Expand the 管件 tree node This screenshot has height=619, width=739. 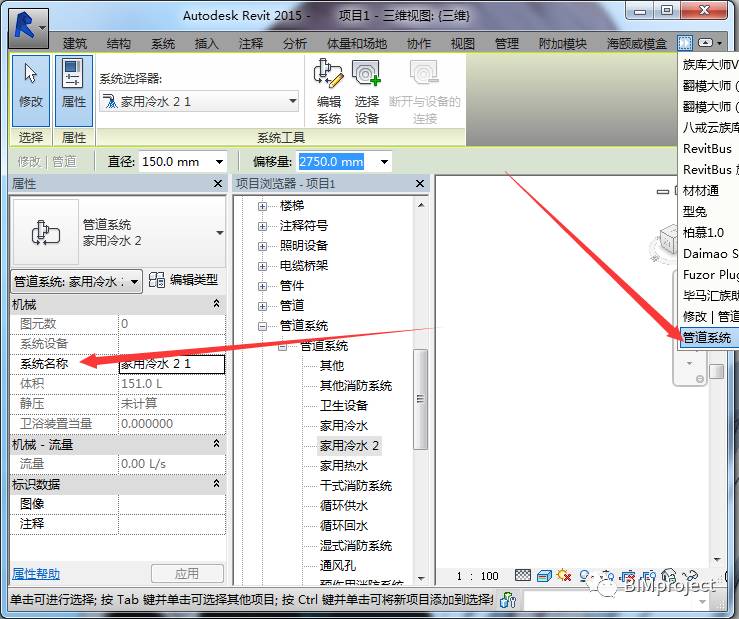pos(263,286)
